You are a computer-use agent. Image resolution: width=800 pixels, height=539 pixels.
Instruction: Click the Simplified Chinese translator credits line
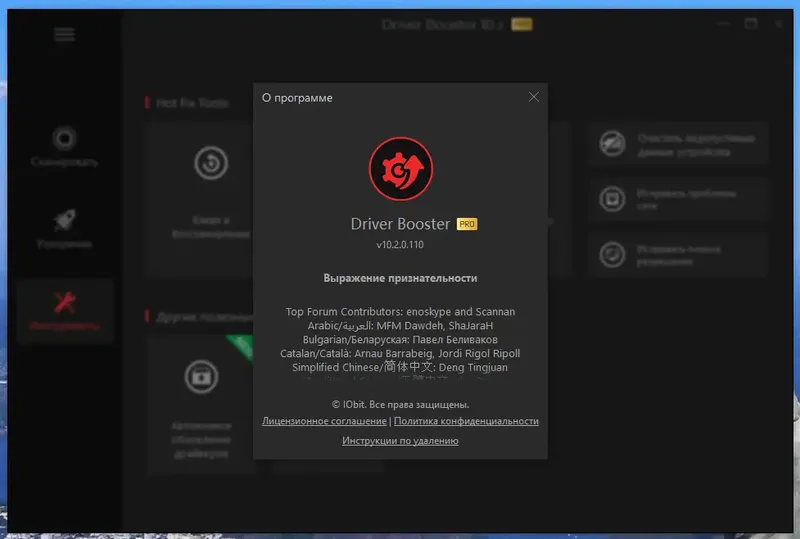(401, 367)
